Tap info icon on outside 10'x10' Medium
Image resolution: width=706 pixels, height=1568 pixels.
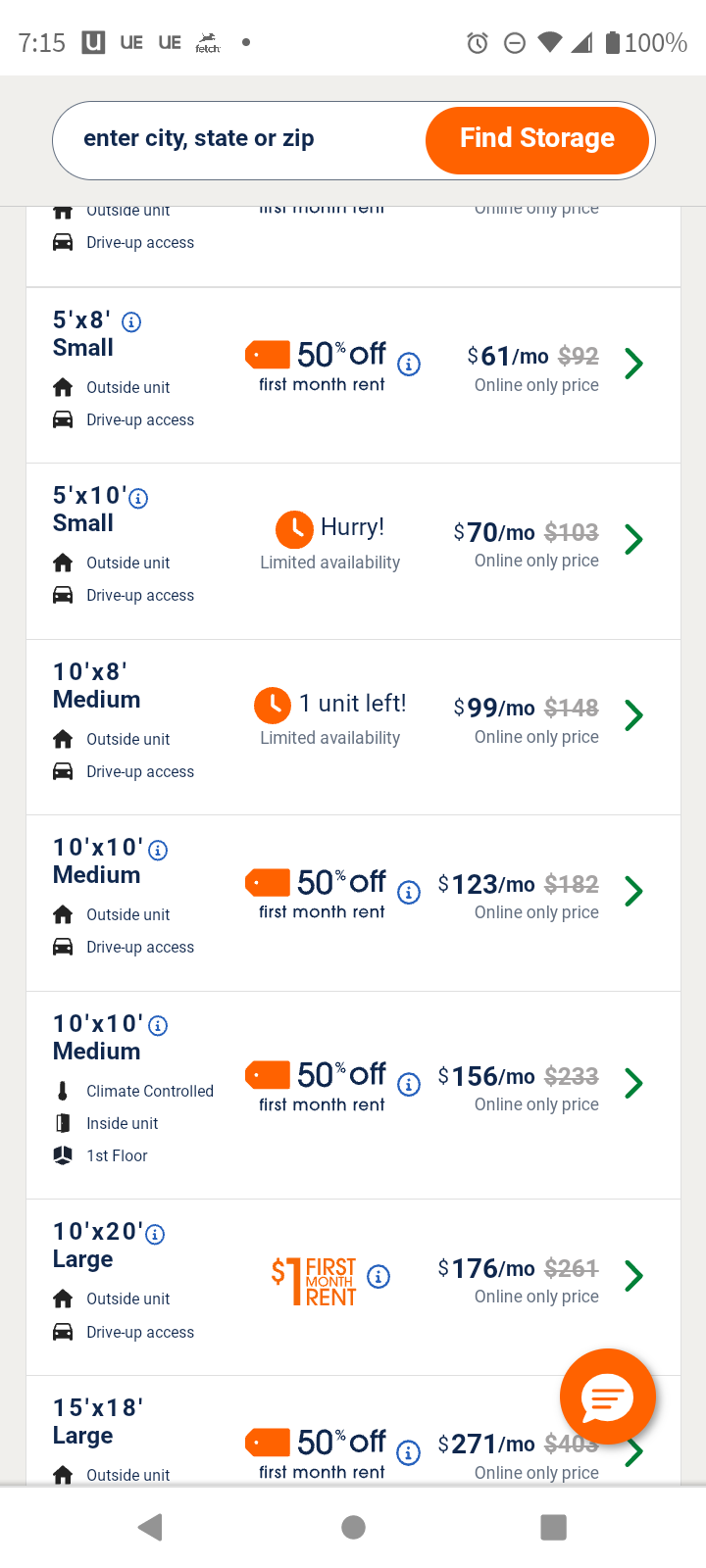tap(157, 850)
